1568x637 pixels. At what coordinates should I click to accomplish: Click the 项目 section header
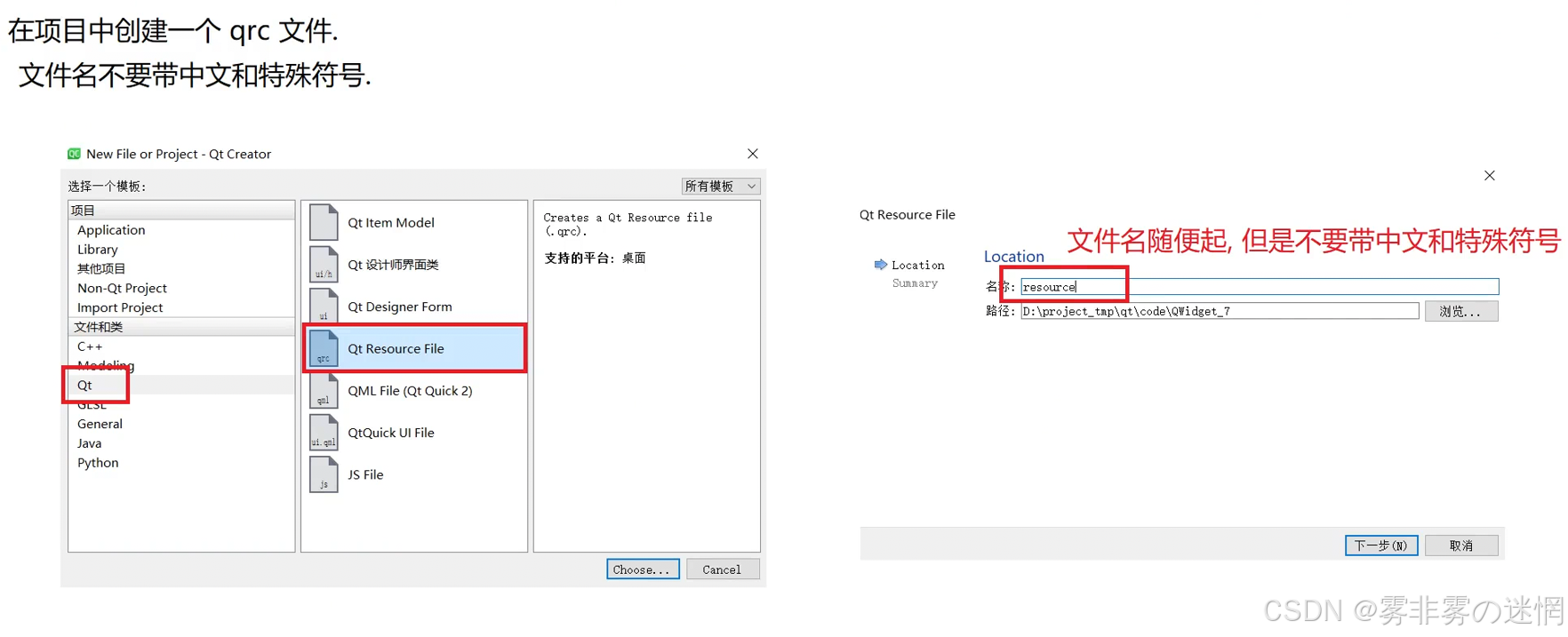[x=181, y=211]
